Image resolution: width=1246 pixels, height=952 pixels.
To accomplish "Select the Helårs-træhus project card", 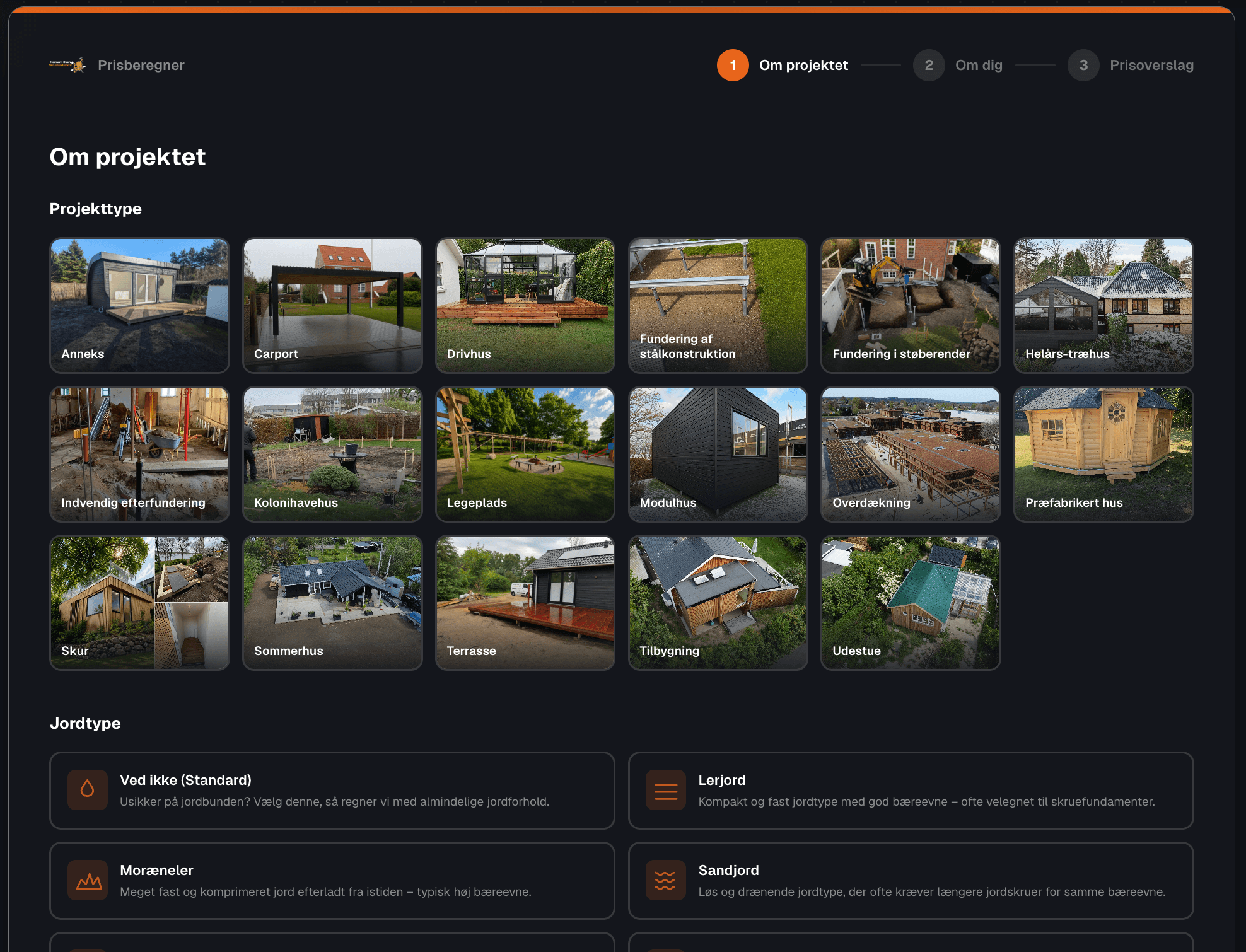I will (x=1103, y=305).
